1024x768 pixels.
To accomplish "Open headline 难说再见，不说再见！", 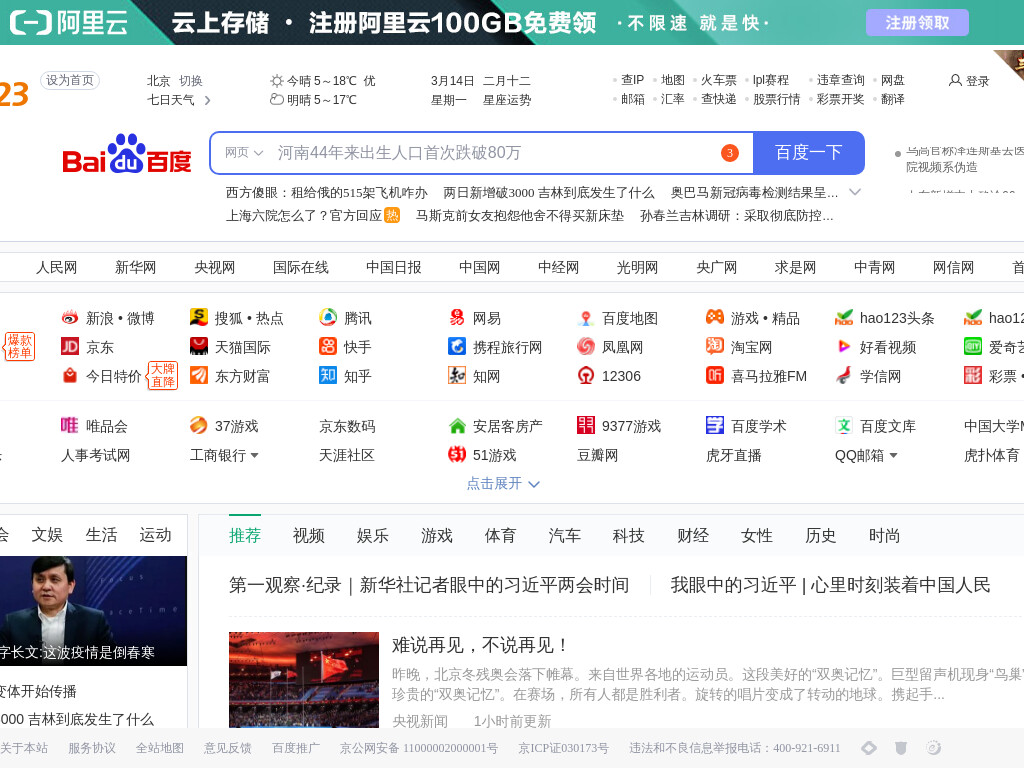I will pyautogui.click(x=480, y=645).
